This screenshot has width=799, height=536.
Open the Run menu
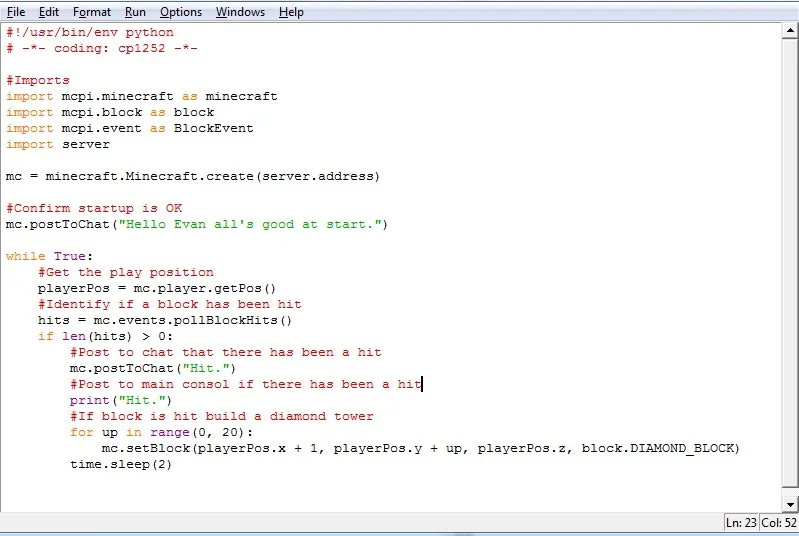135,12
